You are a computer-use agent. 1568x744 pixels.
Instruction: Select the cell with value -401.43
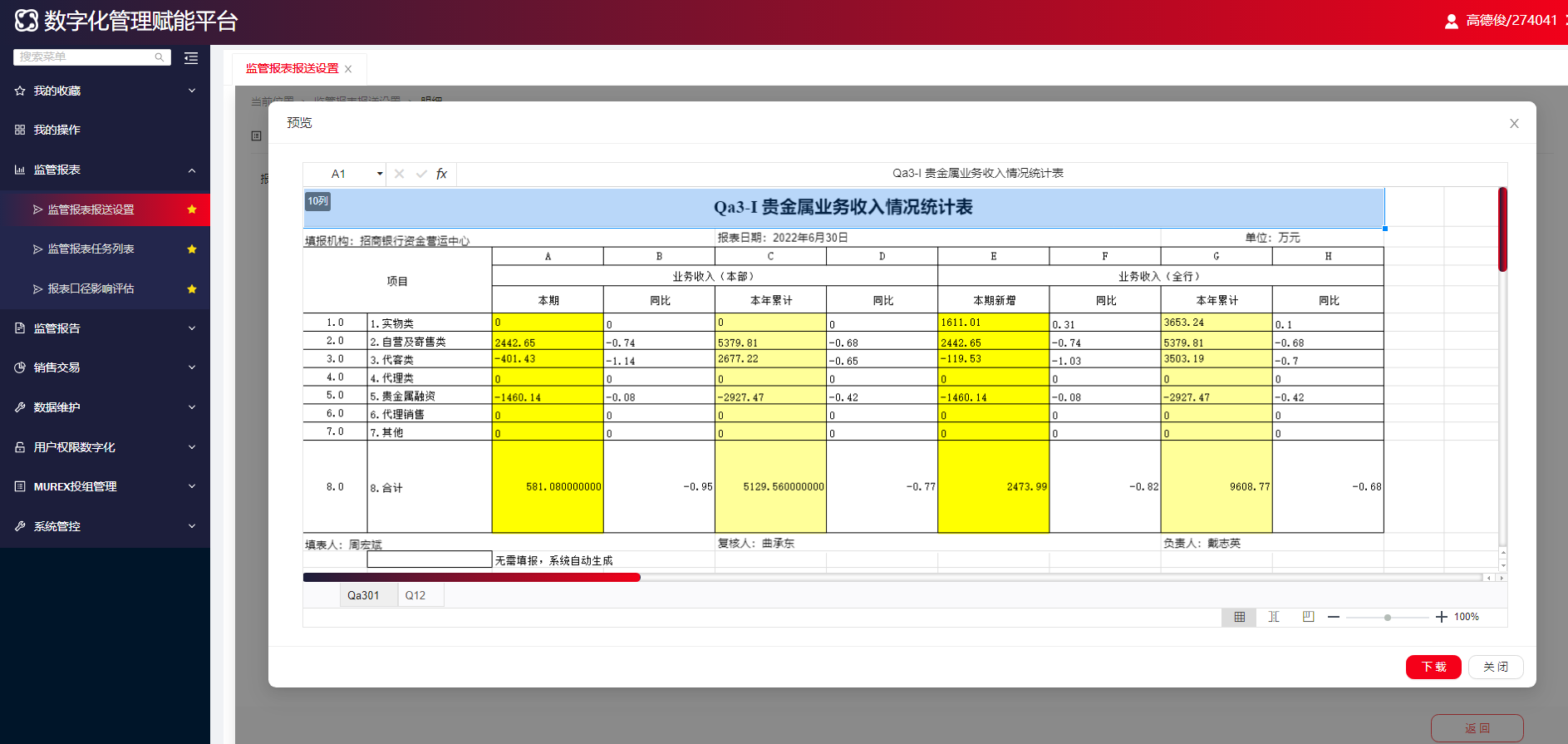point(548,359)
